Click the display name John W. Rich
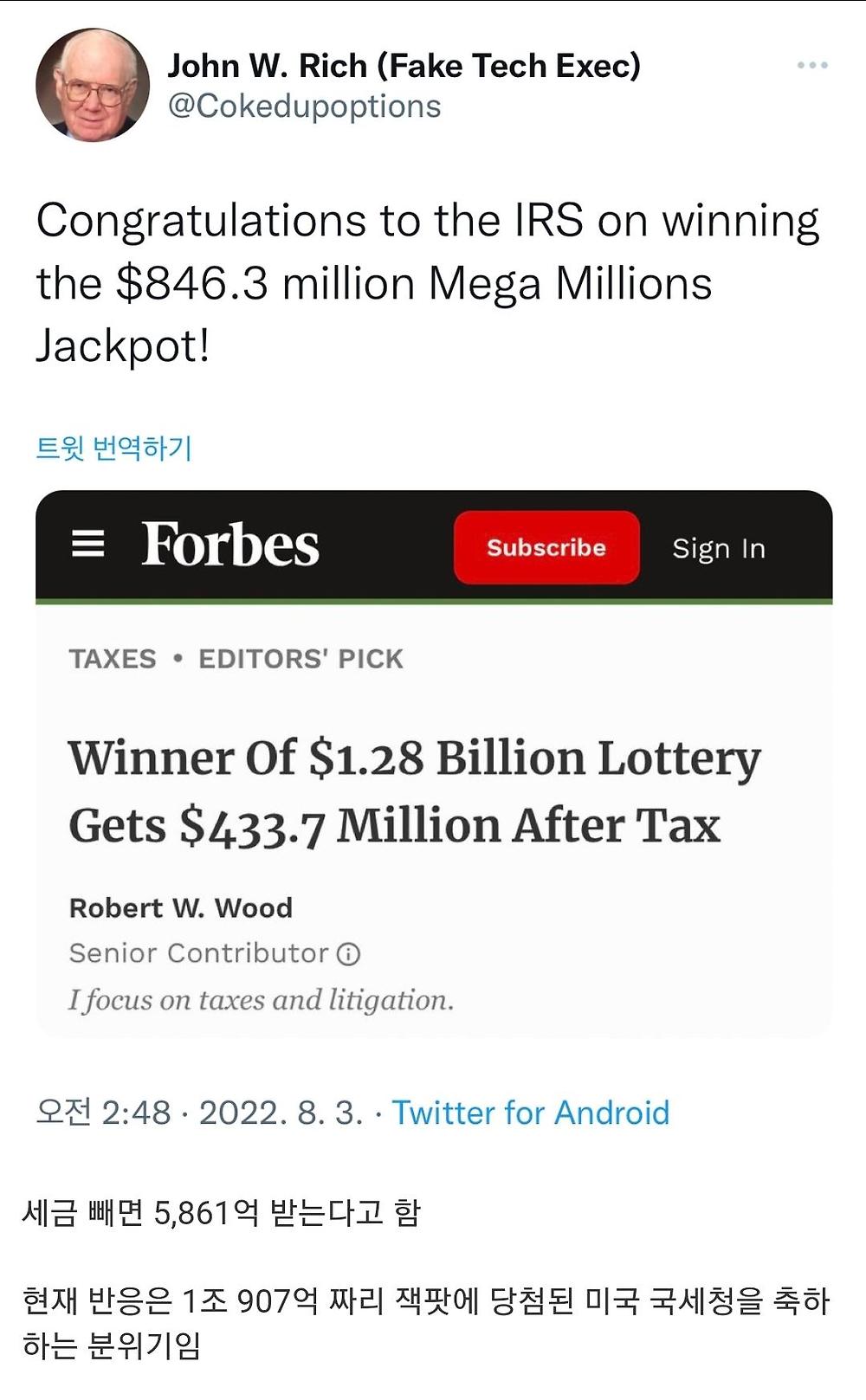Image resolution: width=866 pixels, height=1400 pixels. (x=404, y=66)
